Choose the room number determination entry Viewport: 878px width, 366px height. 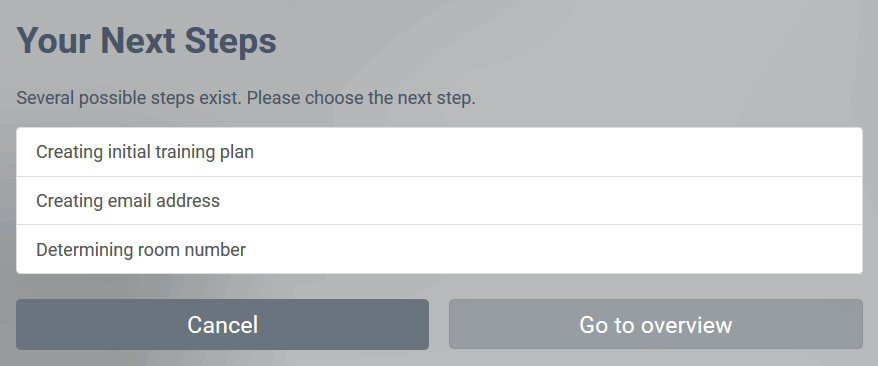tap(439, 250)
